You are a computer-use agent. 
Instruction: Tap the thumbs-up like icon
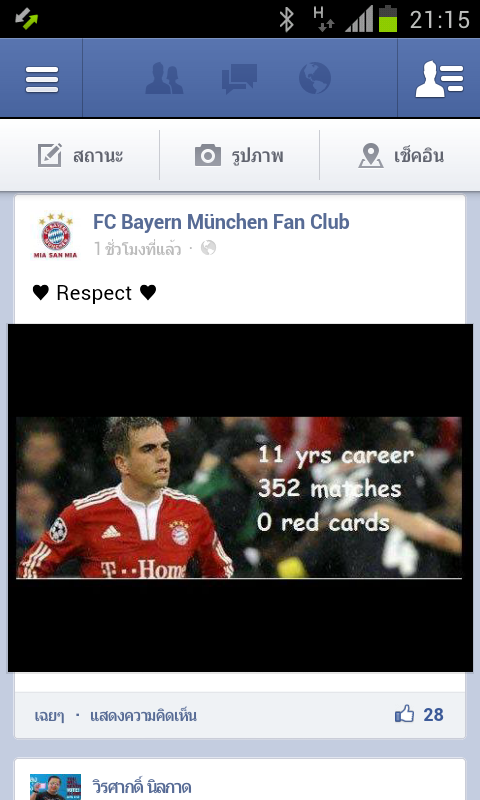pyautogui.click(x=405, y=714)
